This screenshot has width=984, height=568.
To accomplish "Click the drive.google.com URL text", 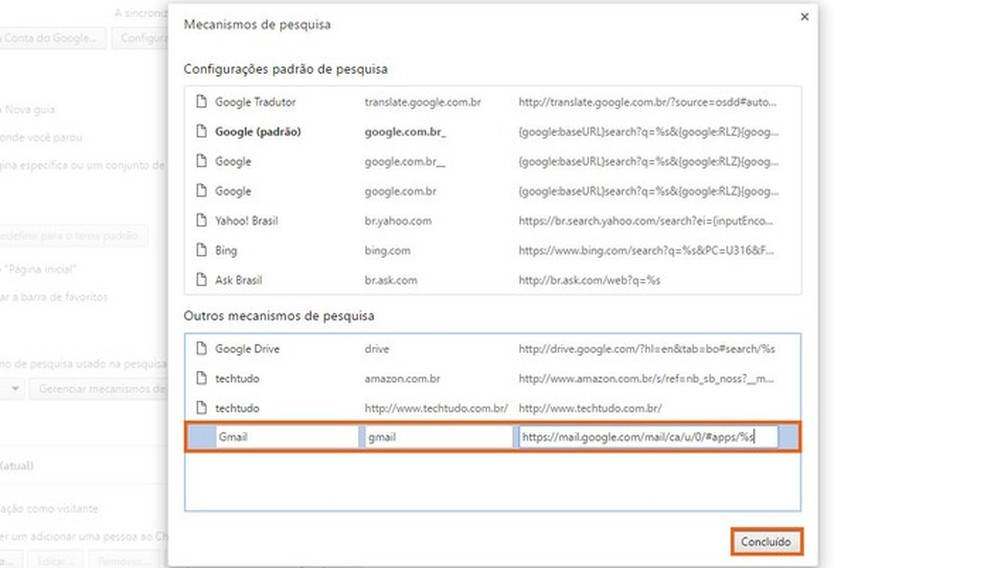I will coord(646,349).
